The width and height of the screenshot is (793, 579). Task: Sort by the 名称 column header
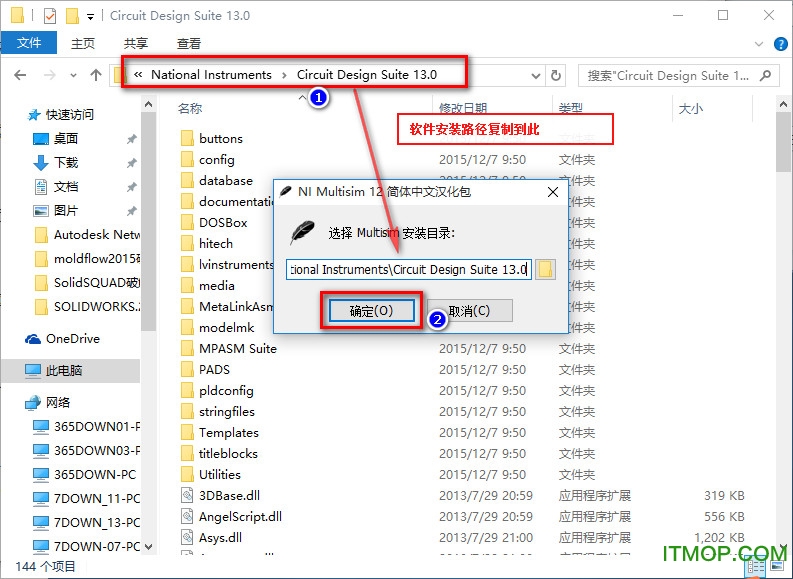190,108
